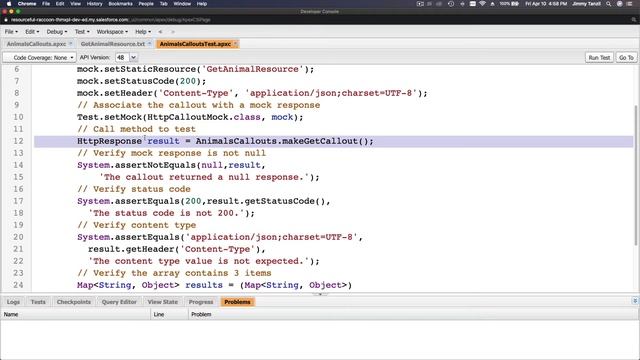
Task: Click the Salesforce URL address field
Action: coord(110,20)
